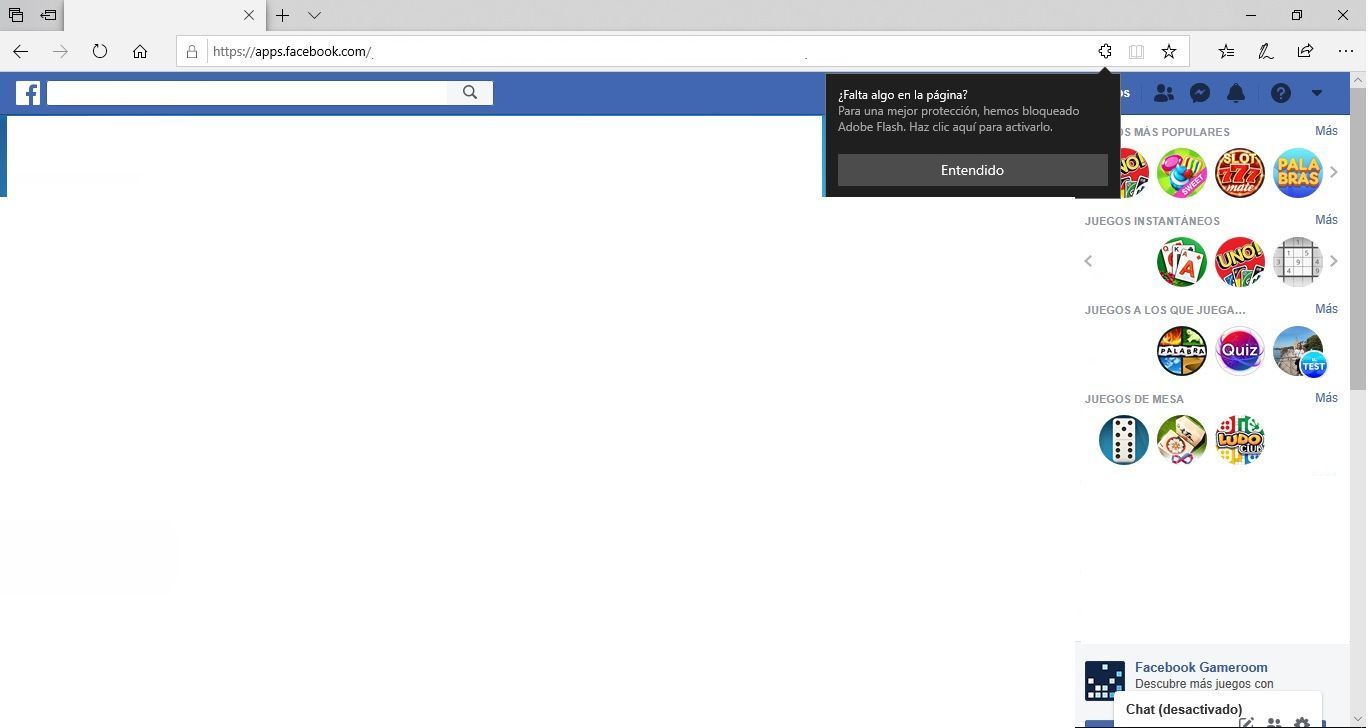Click the Facebook search input field
Viewport: 1368px width, 728px height.
point(247,93)
